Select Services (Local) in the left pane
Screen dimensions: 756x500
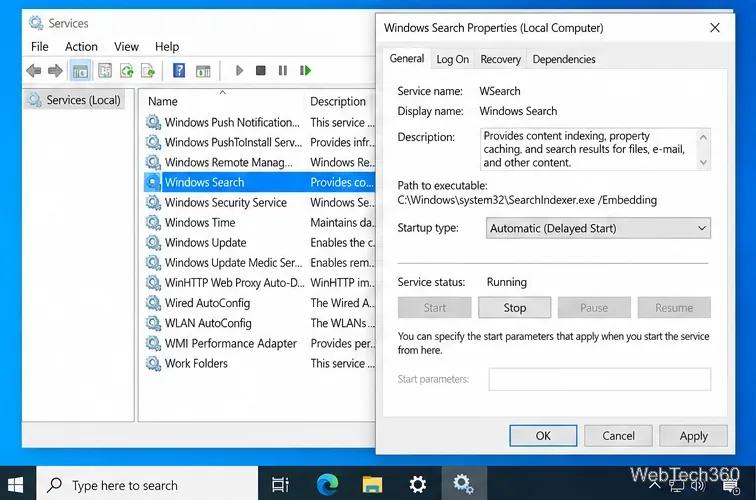[75, 100]
